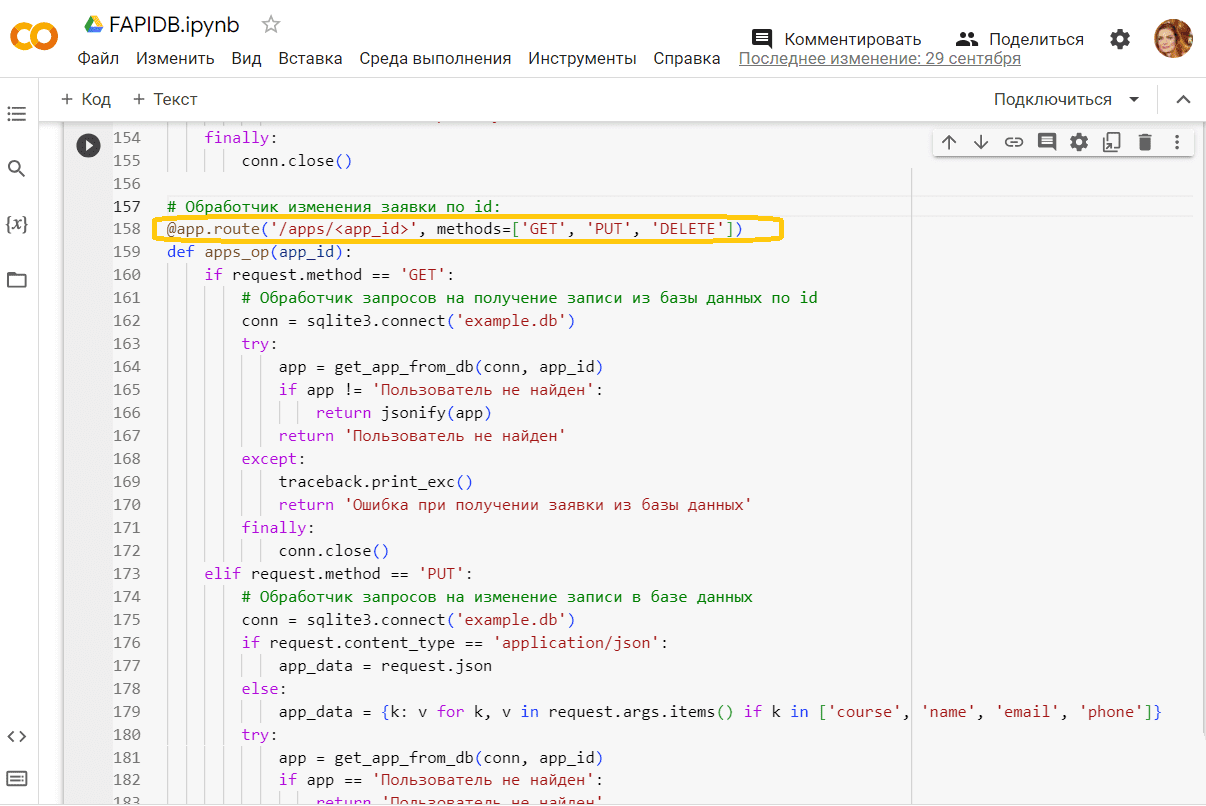This screenshot has height=806, width=1206.
Task: Star the FAPIDB.ipynb notebook
Action: click(271, 24)
